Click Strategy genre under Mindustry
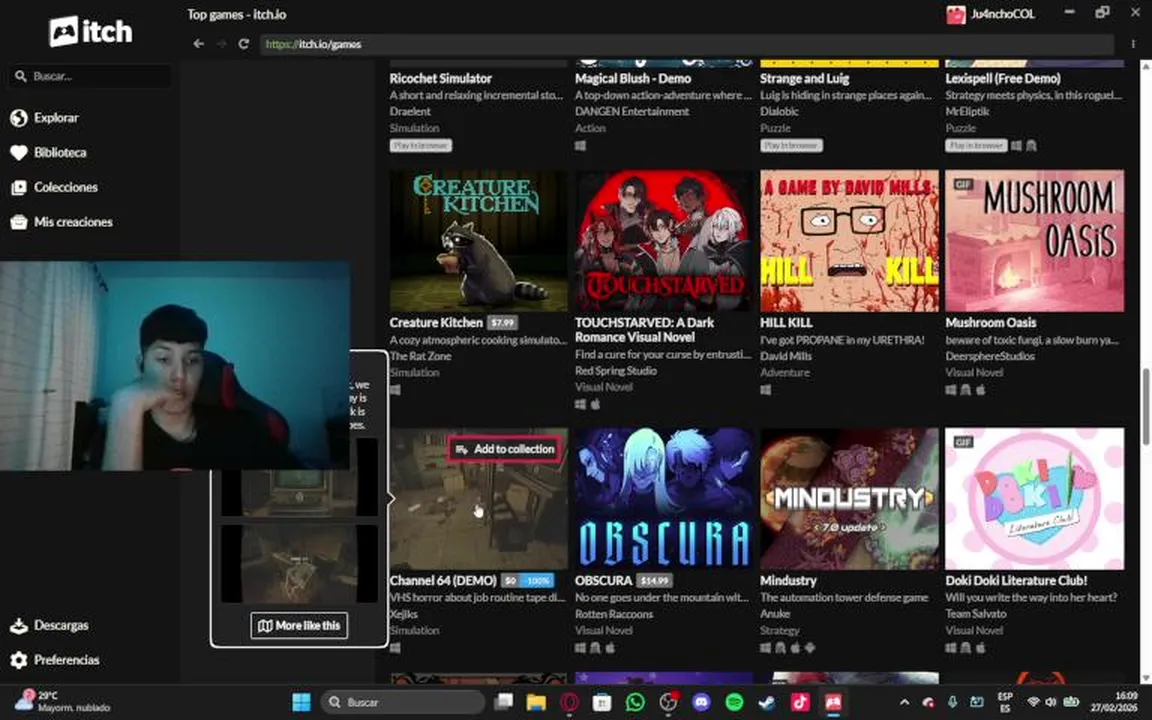 (780, 630)
